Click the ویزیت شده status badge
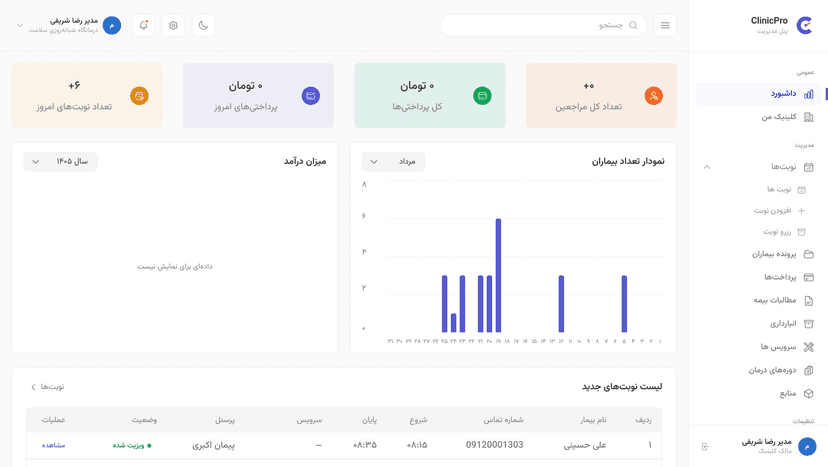 click(x=132, y=445)
